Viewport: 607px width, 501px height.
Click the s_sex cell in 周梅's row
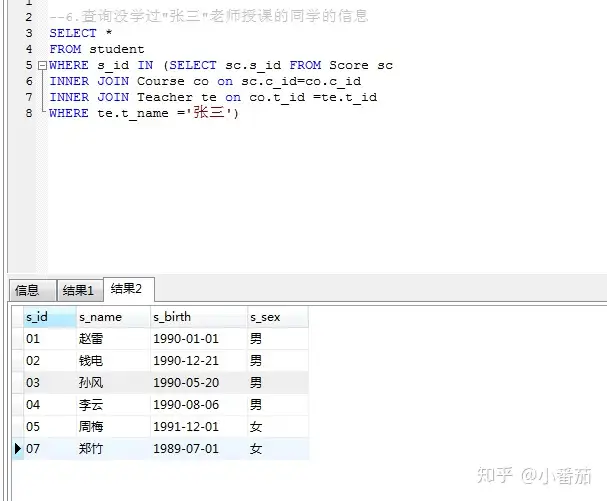point(278,427)
